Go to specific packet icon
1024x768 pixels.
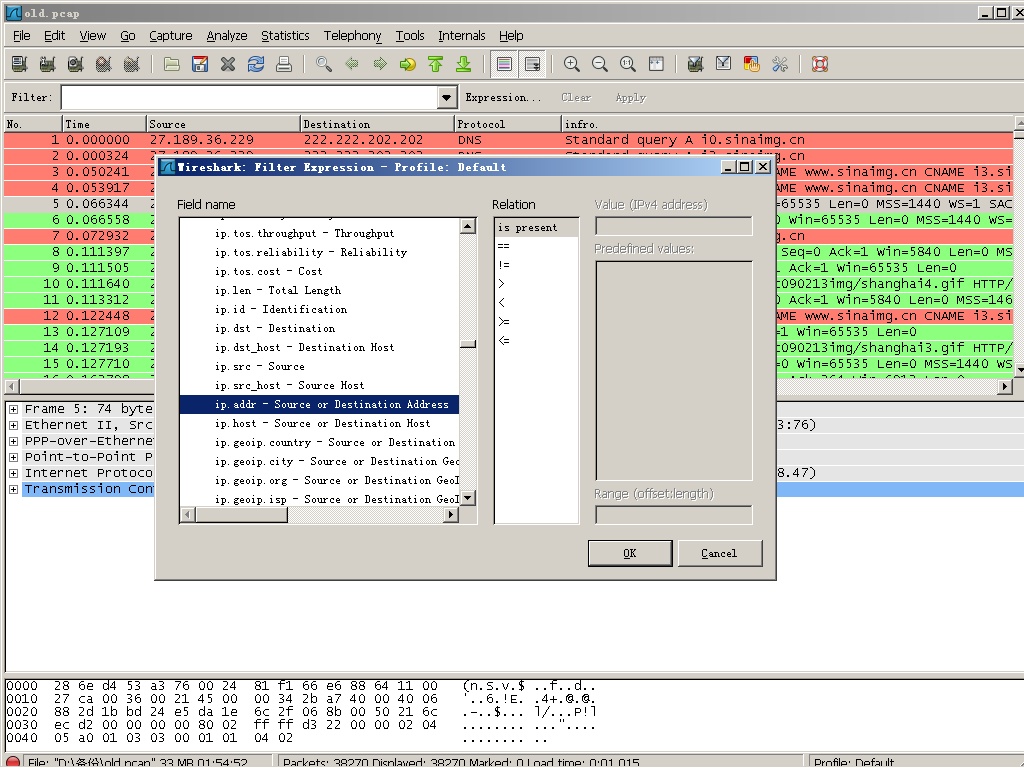pyautogui.click(x=408, y=64)
